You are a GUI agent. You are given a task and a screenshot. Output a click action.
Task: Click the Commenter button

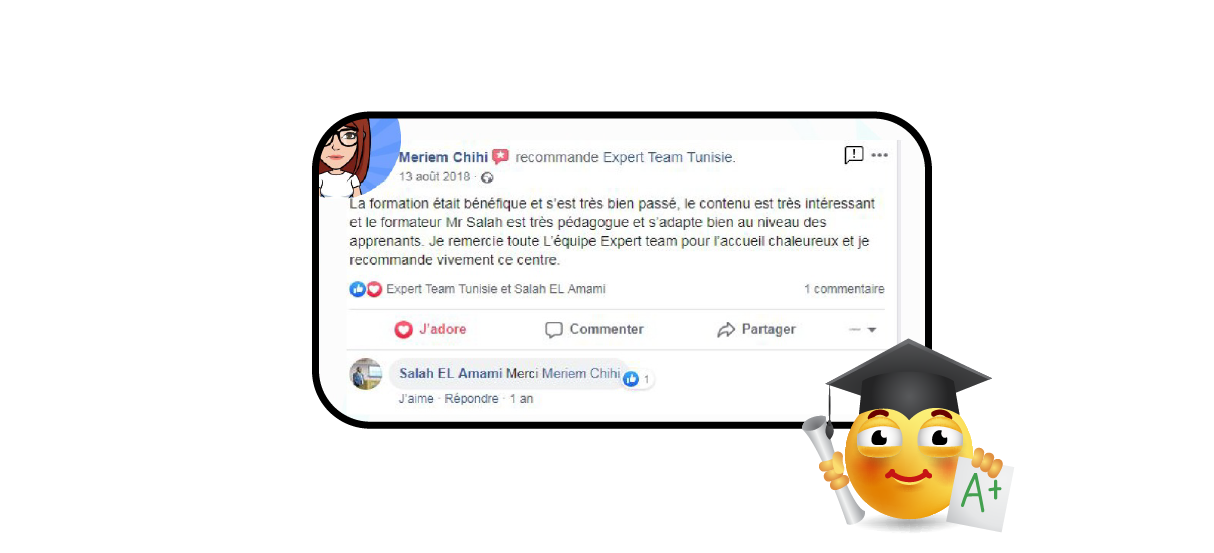[594, 329]
